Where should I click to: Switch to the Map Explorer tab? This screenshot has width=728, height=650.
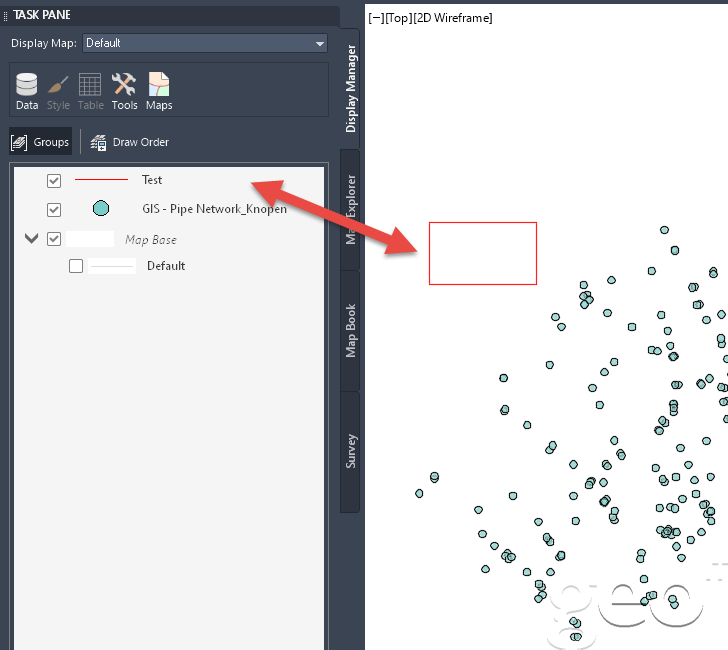pyautogui.click(x=351, y=210)
